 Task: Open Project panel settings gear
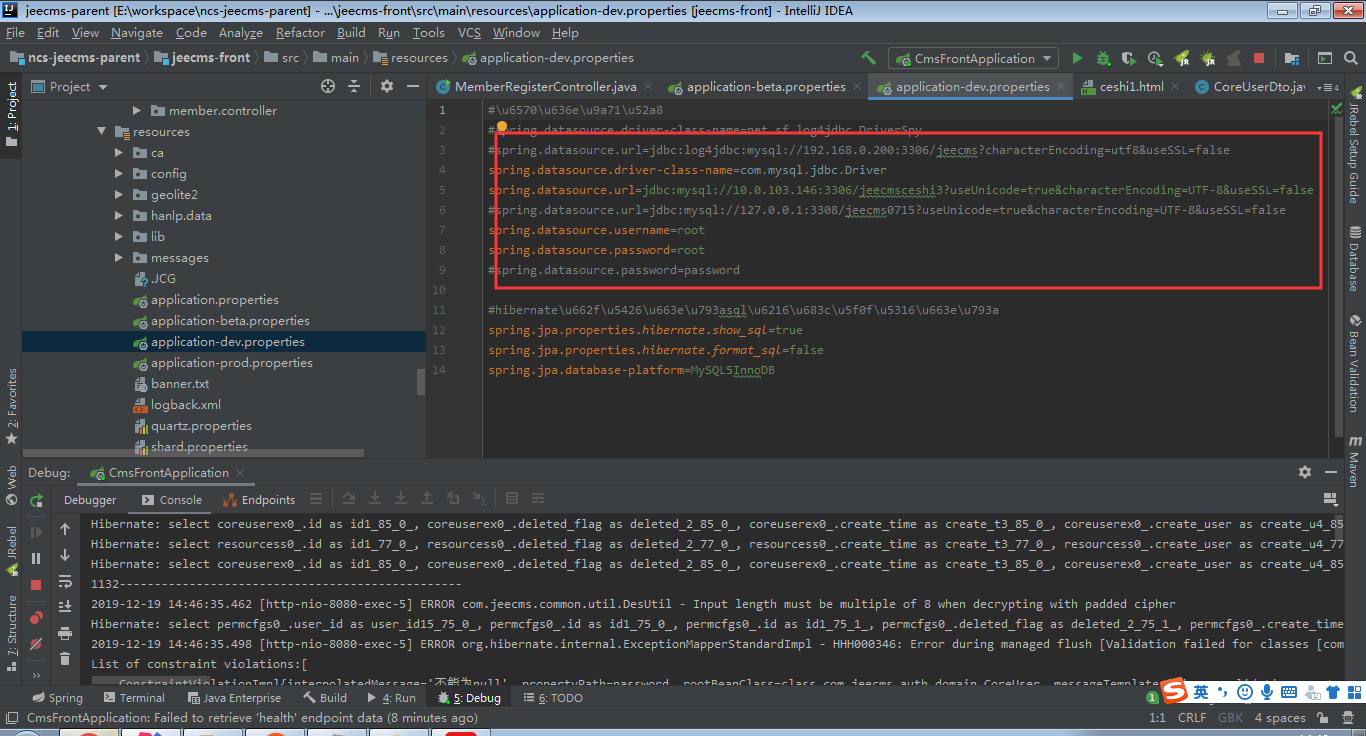[387, 87]
